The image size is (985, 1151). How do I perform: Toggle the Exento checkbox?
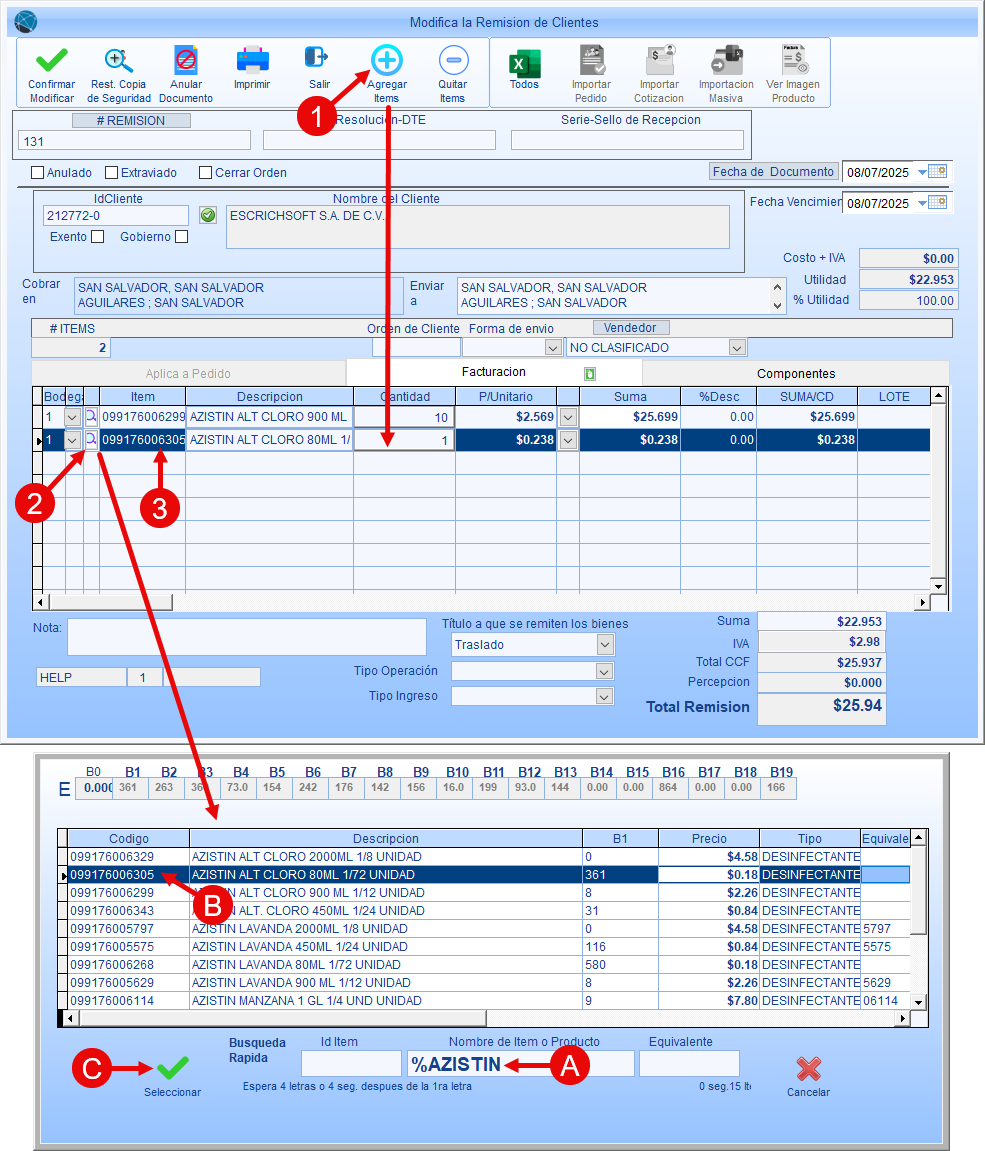[x=98, y=236]
